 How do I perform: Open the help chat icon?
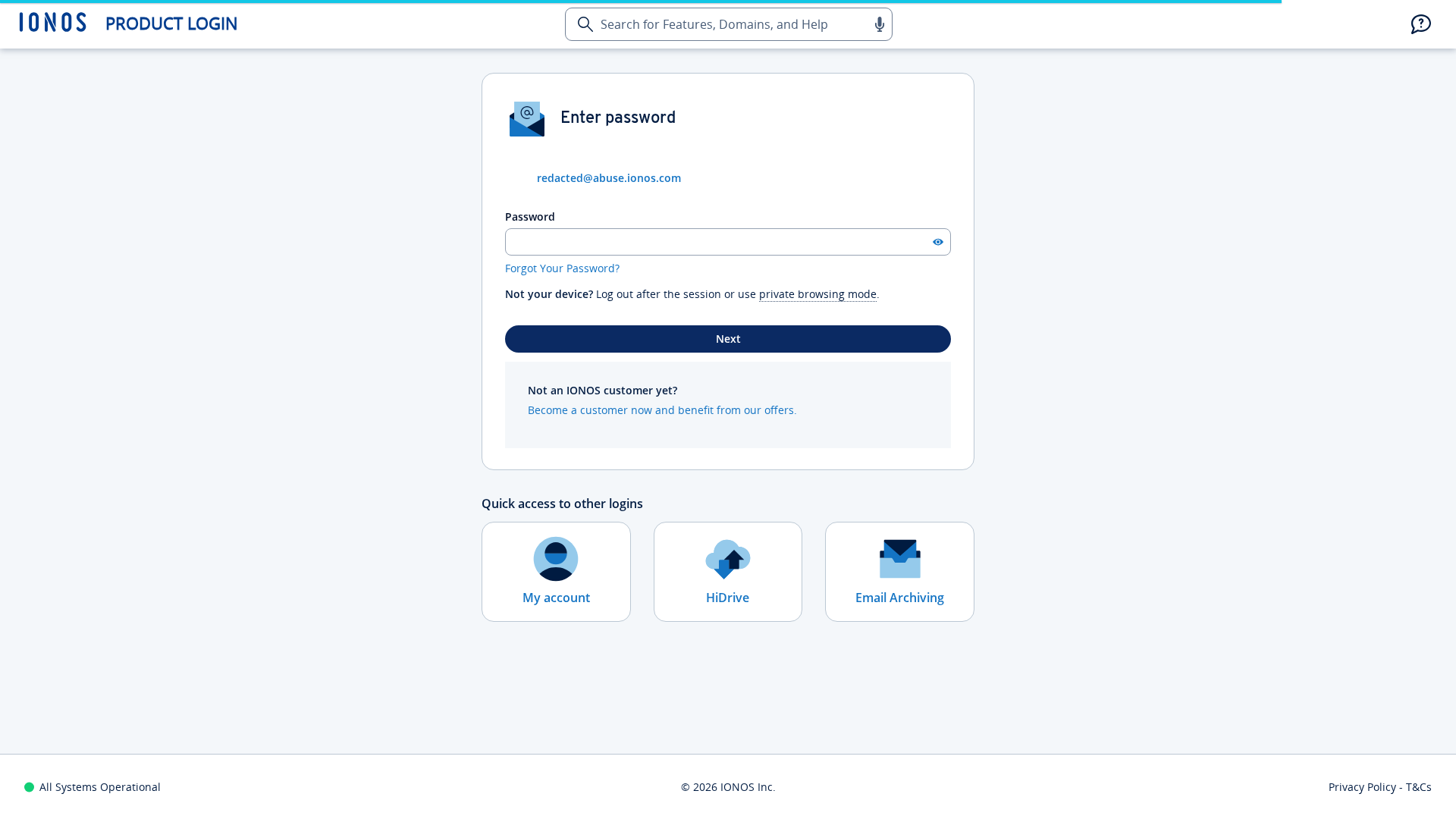click(1421, 24)
